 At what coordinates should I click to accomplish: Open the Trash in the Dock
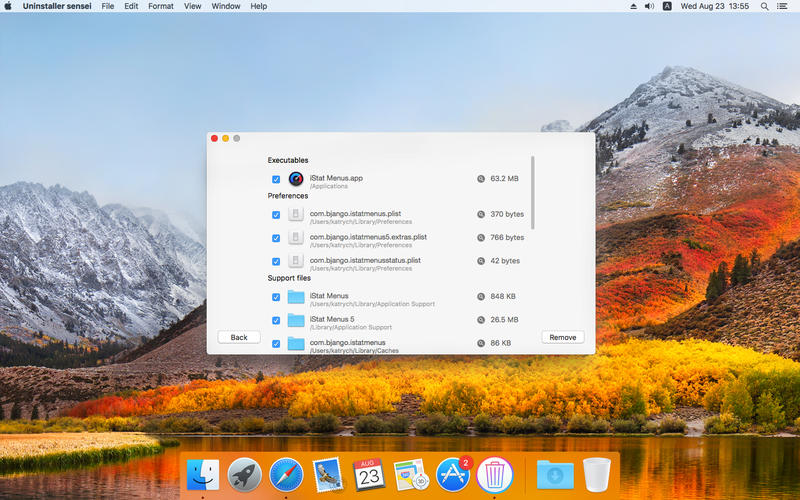[x=596, y=474]
